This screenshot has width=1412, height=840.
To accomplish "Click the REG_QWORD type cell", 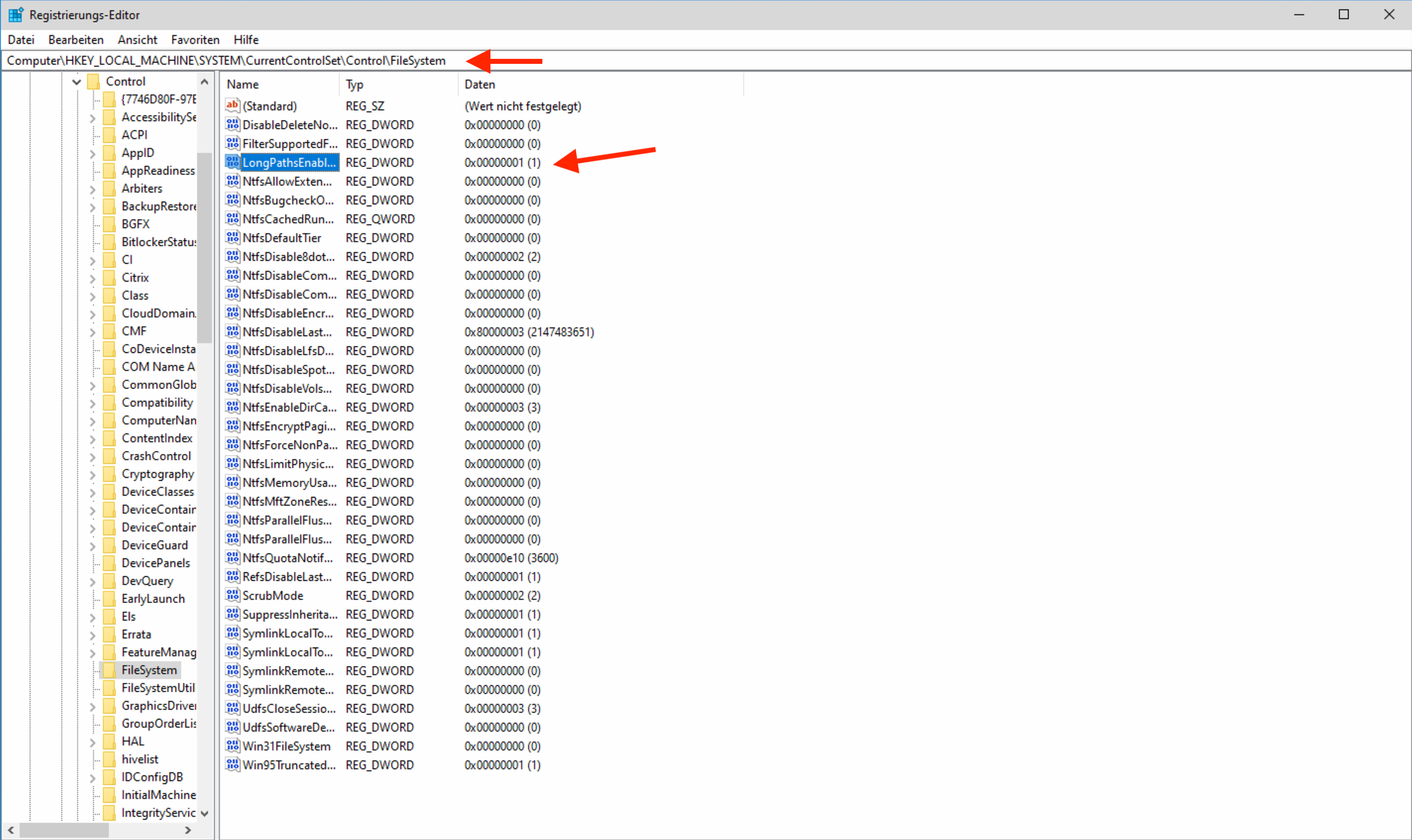I will (x=380, y=218).
